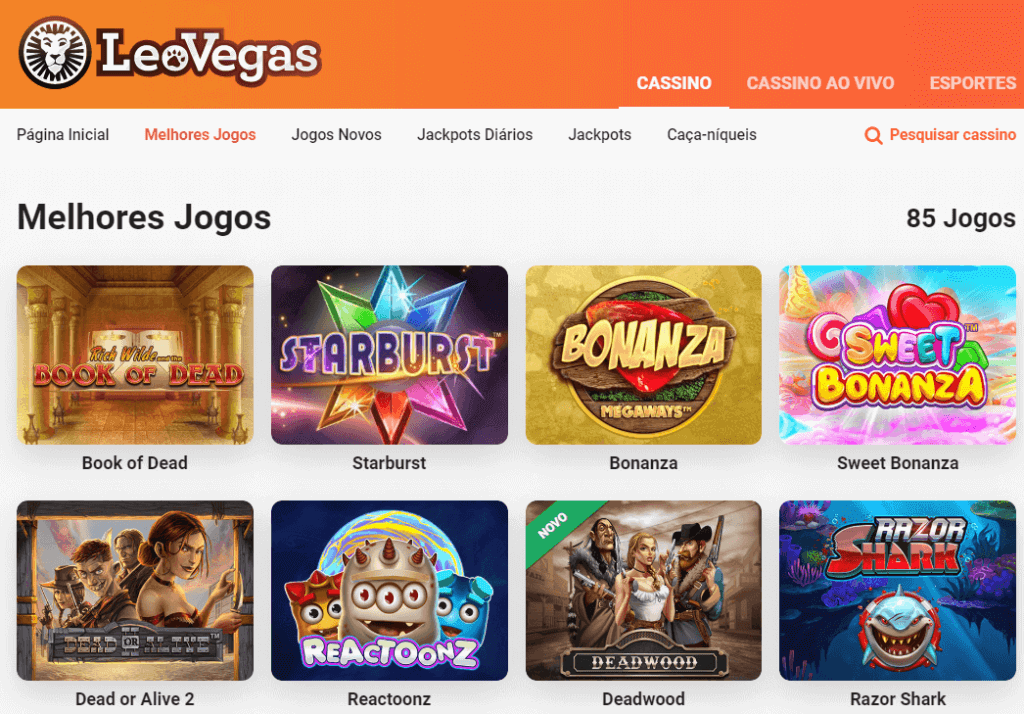The width and height of the screenshot is (1024, 714).
Task: Switch to the Cassino tab
Action: (674, 83)
